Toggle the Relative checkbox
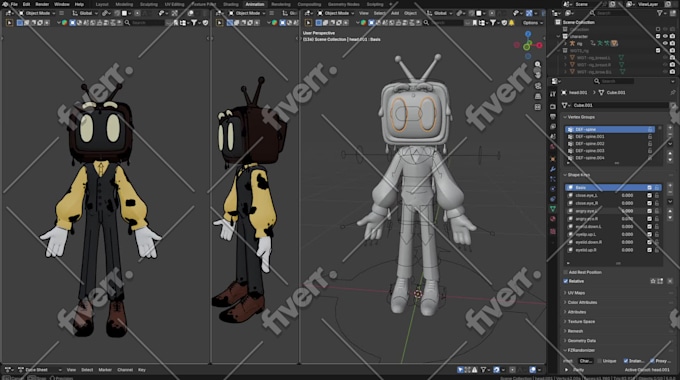The image size is (680, 380). [x=566, y=281]
